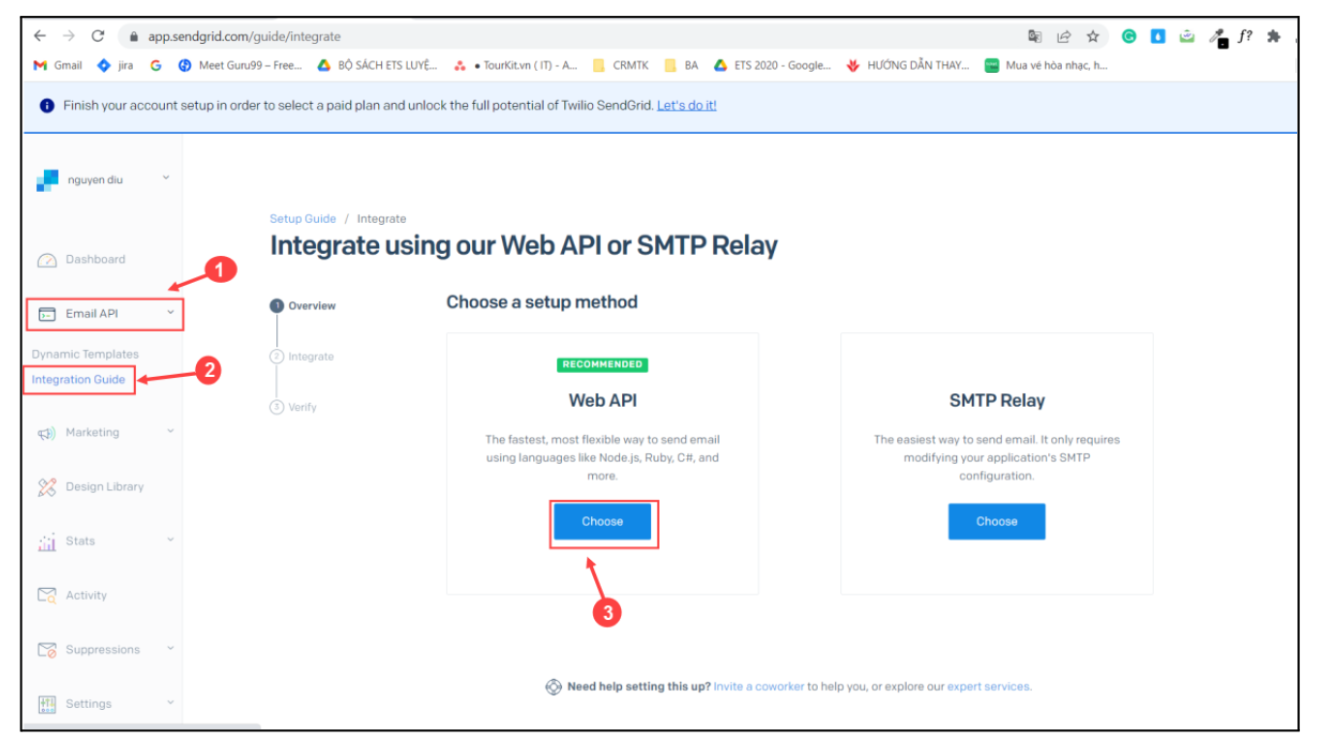Click the browser forward arrow
Viewport: 1320px width, 749px height.
click(x=69, y=36)
